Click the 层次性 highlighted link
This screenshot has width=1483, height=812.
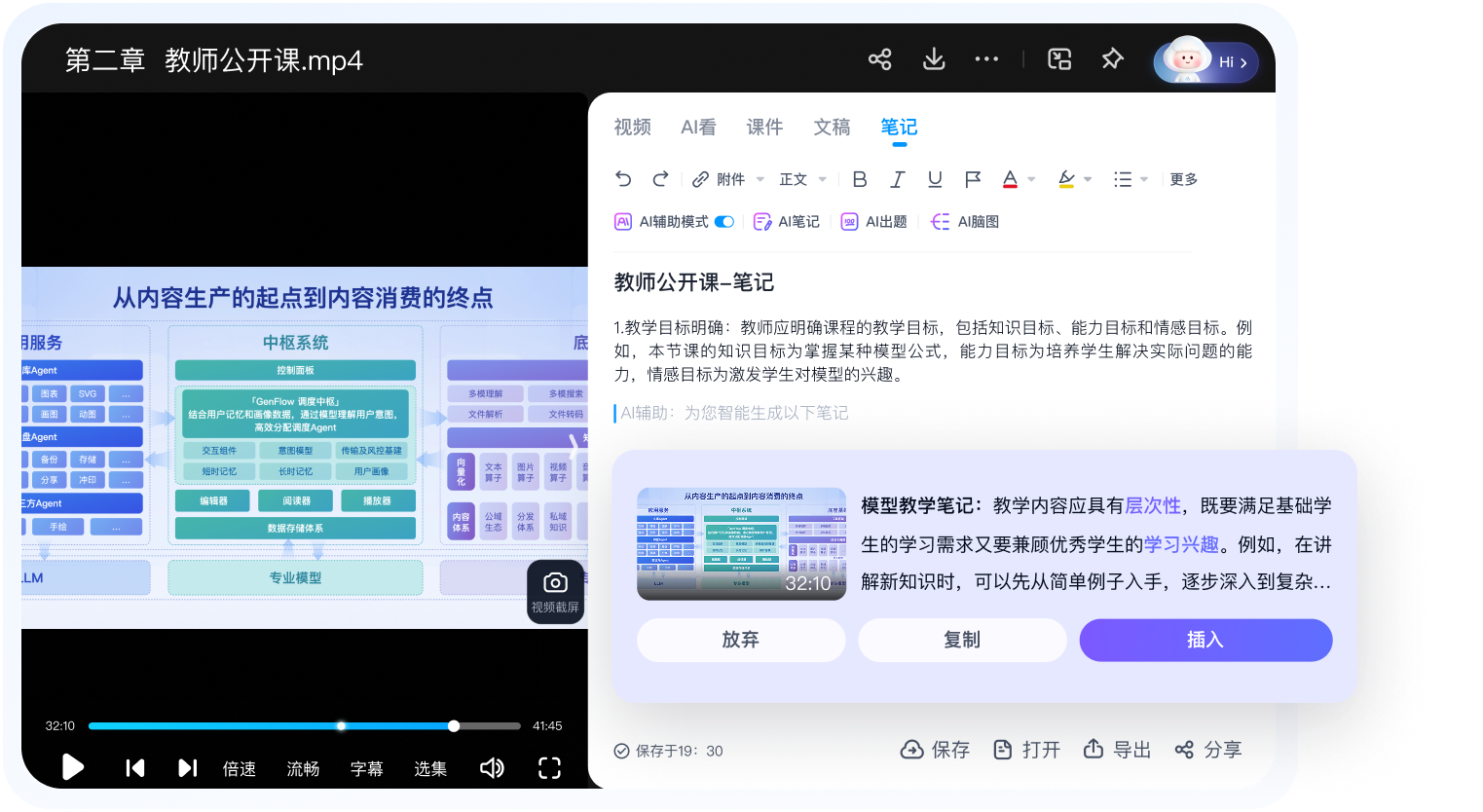coord(1153,506)
